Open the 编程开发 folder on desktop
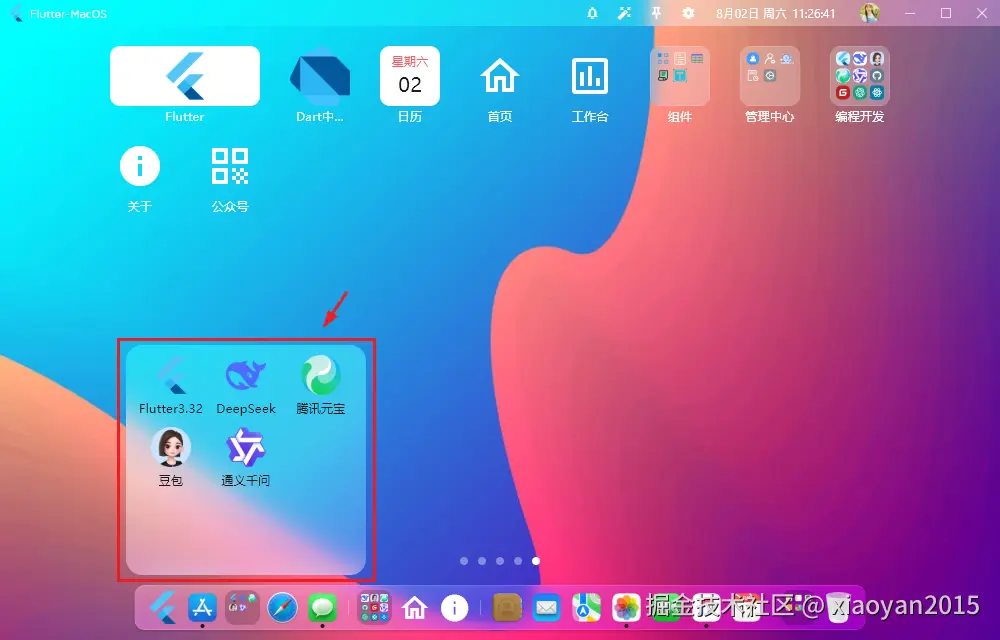Viewport: 1000px width, 640px height. tap(860, 76)
